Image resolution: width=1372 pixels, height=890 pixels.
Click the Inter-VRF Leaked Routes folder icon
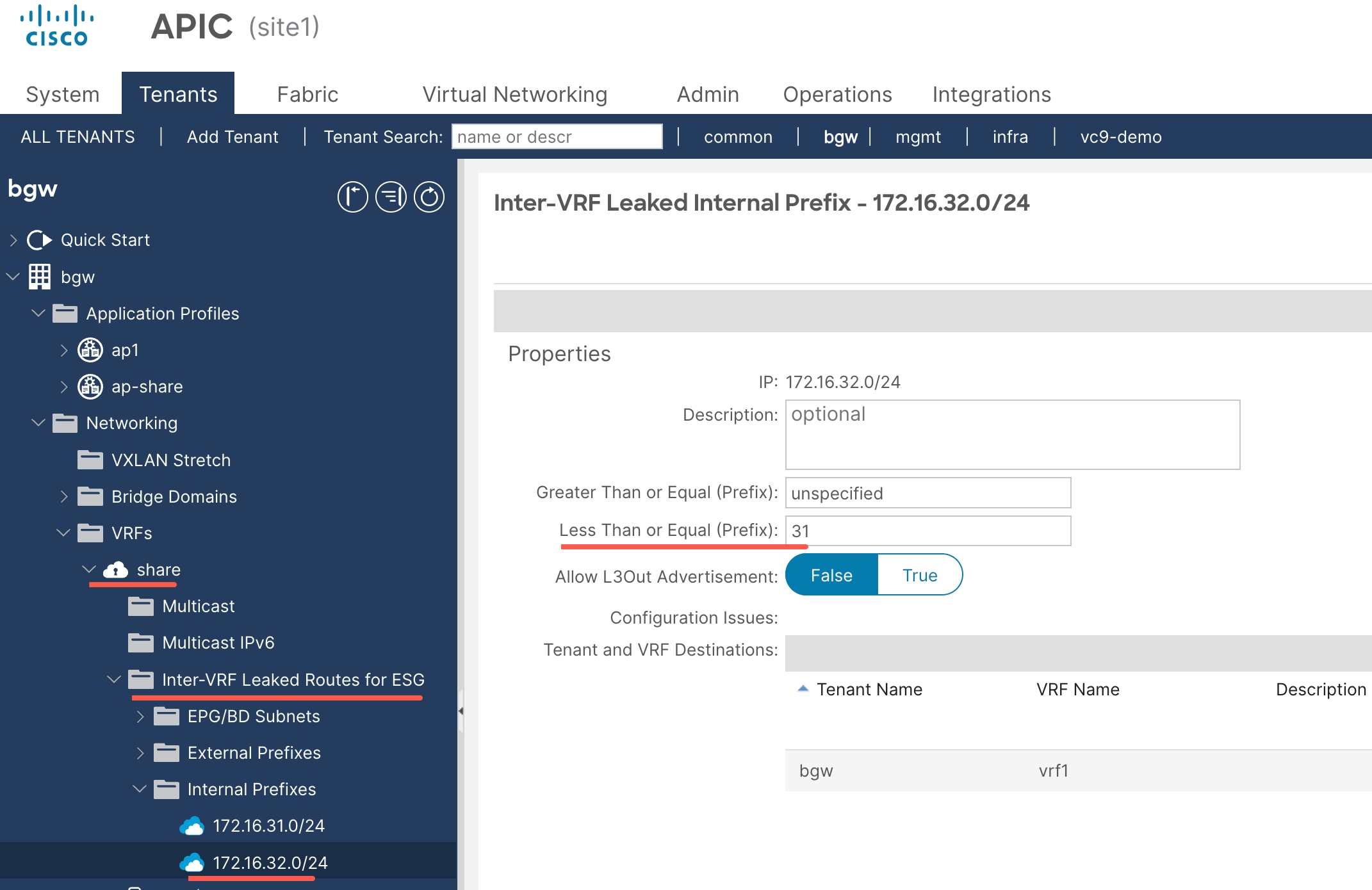141,679
